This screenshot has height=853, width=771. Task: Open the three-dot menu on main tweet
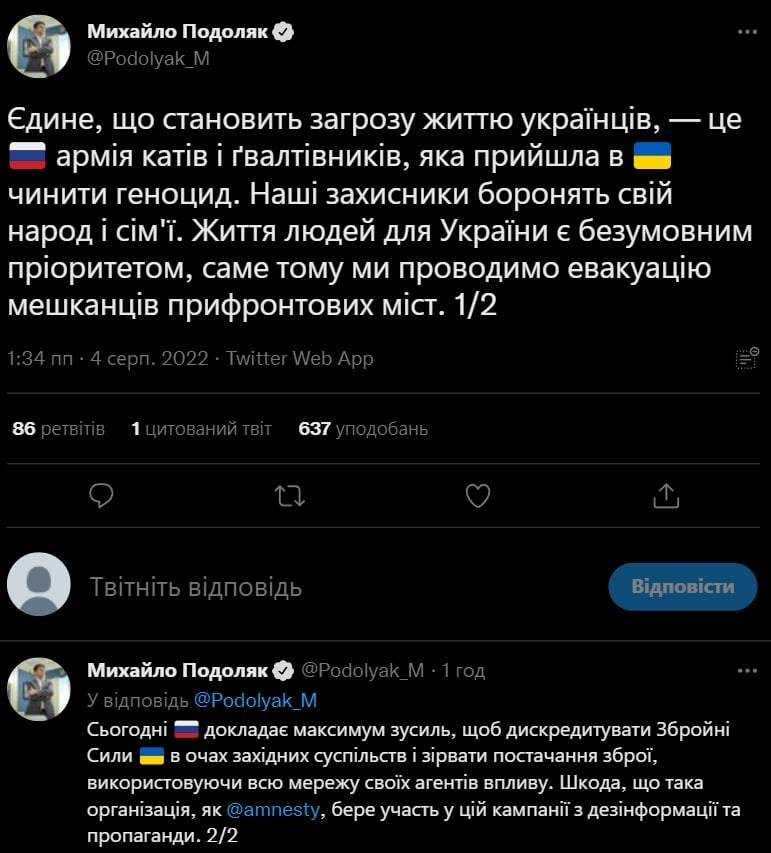point(747,32)
